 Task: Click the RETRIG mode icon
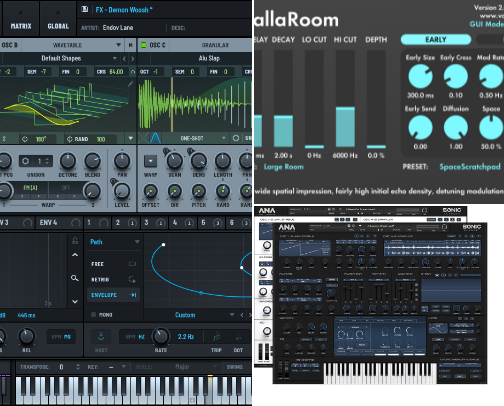tap(132, 279)
